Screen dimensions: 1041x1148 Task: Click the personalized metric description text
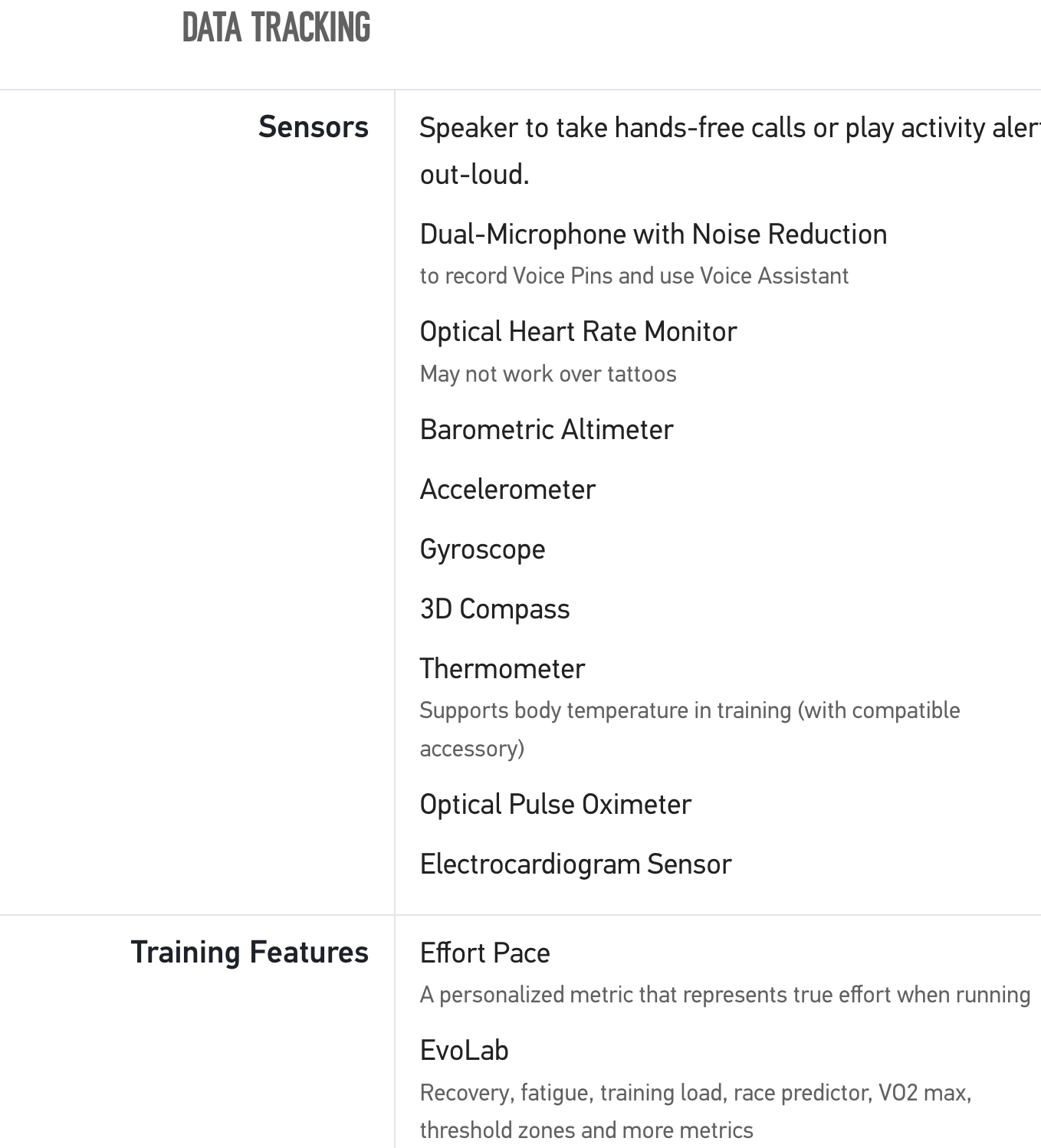pyautogui.click(x=724, y=995)
